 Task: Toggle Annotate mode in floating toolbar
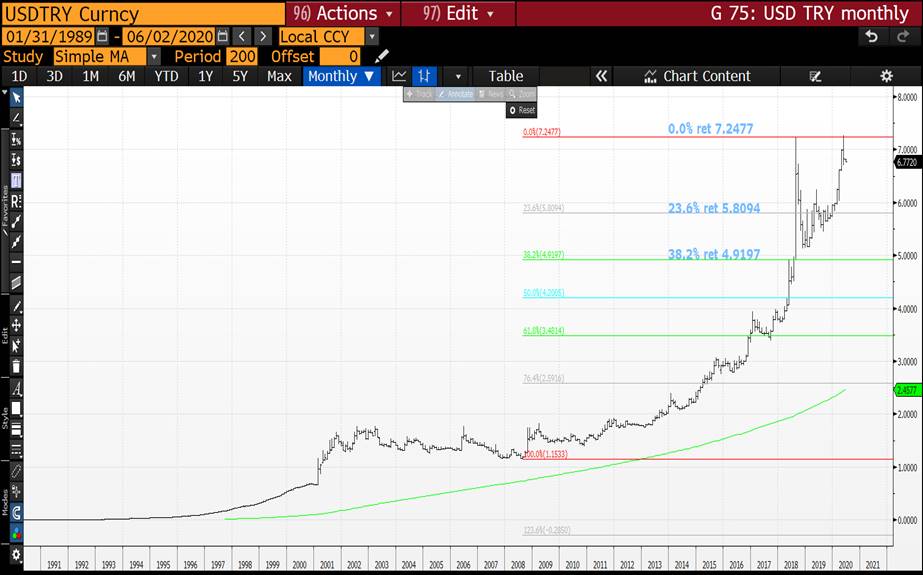[x=455, y=94]
